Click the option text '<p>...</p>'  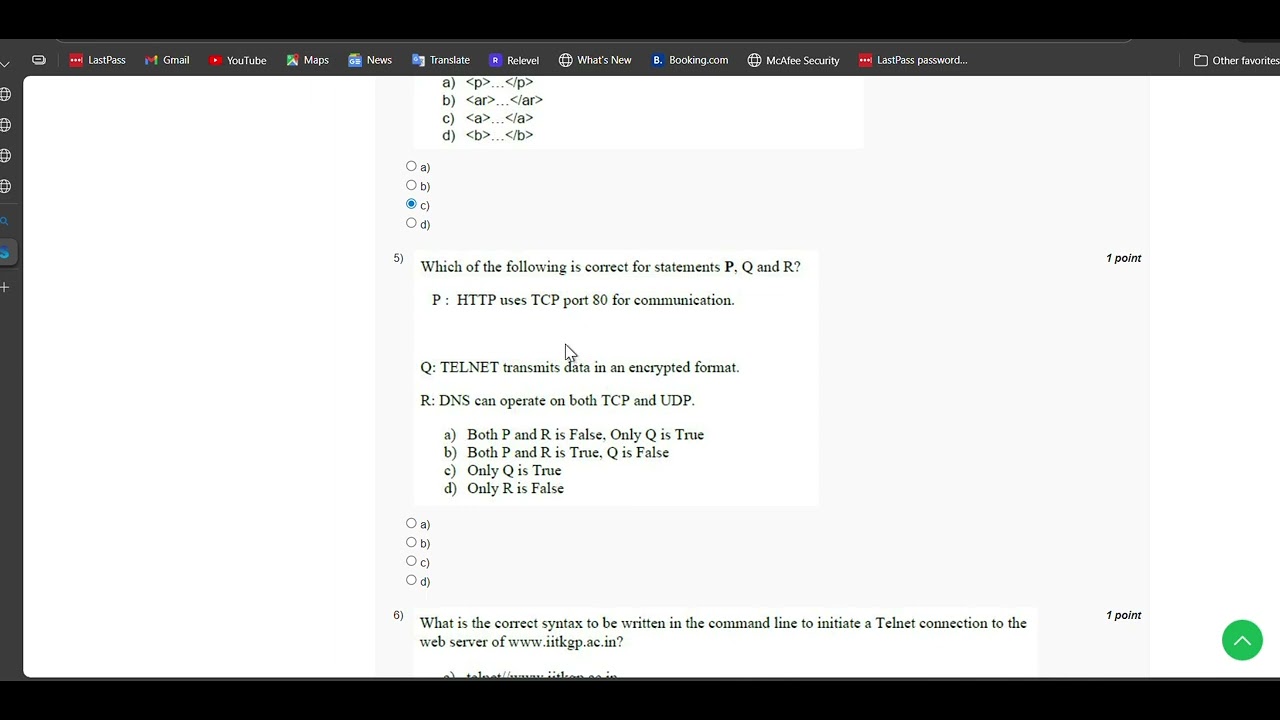pyautogui.click(x=499, y=83)
